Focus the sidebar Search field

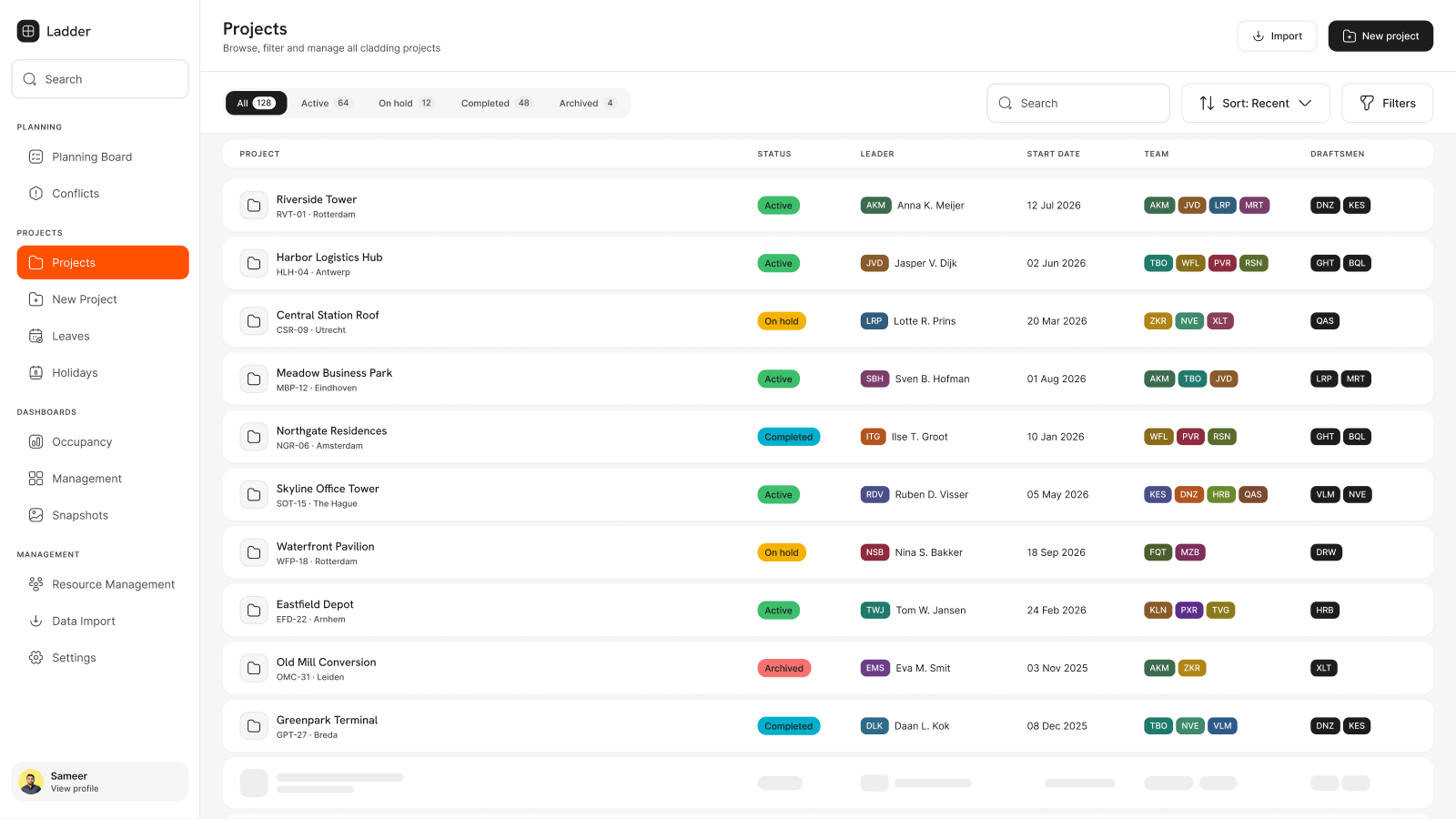click(x=100, y=79)
